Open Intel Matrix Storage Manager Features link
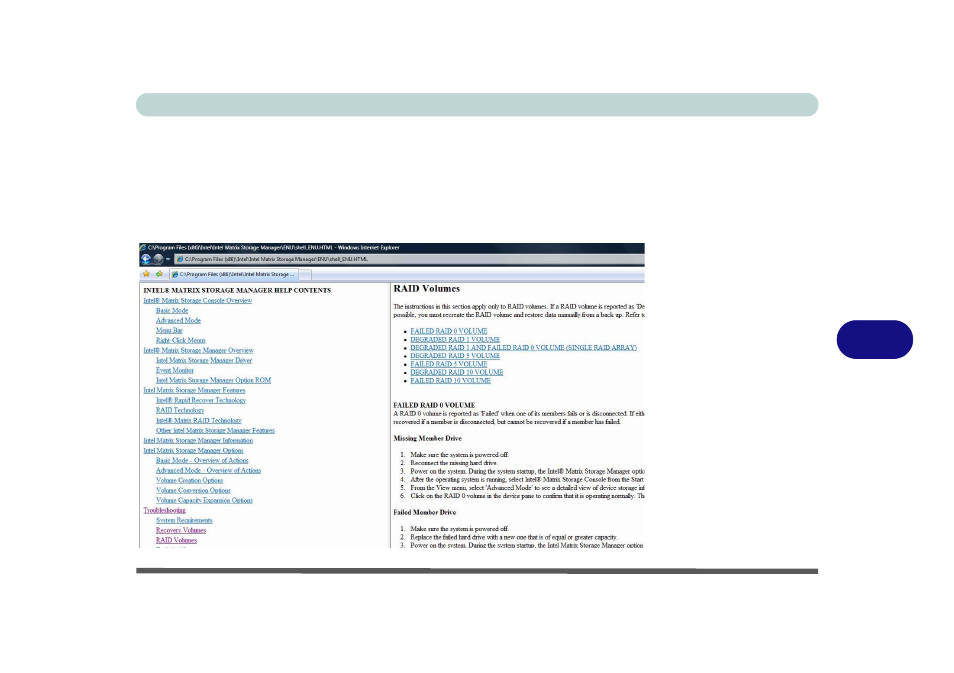This screenshot has width=954, height=673. 194,391
